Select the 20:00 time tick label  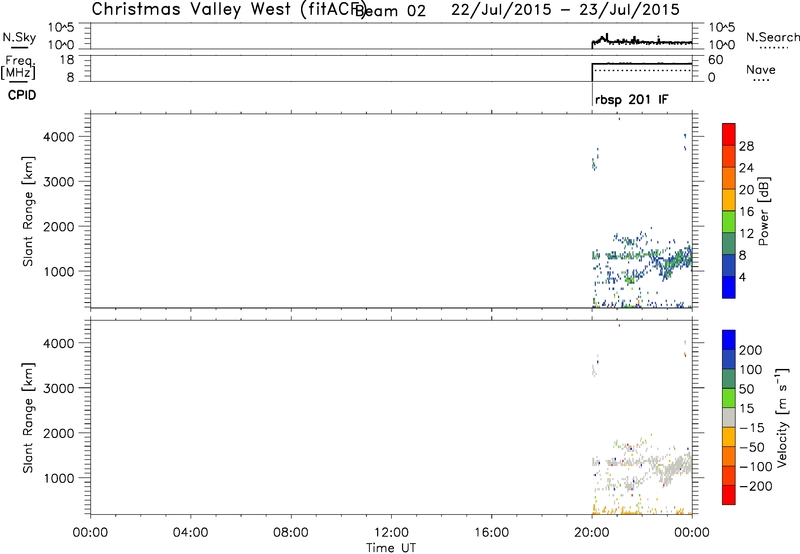click(x=592, y=533)
